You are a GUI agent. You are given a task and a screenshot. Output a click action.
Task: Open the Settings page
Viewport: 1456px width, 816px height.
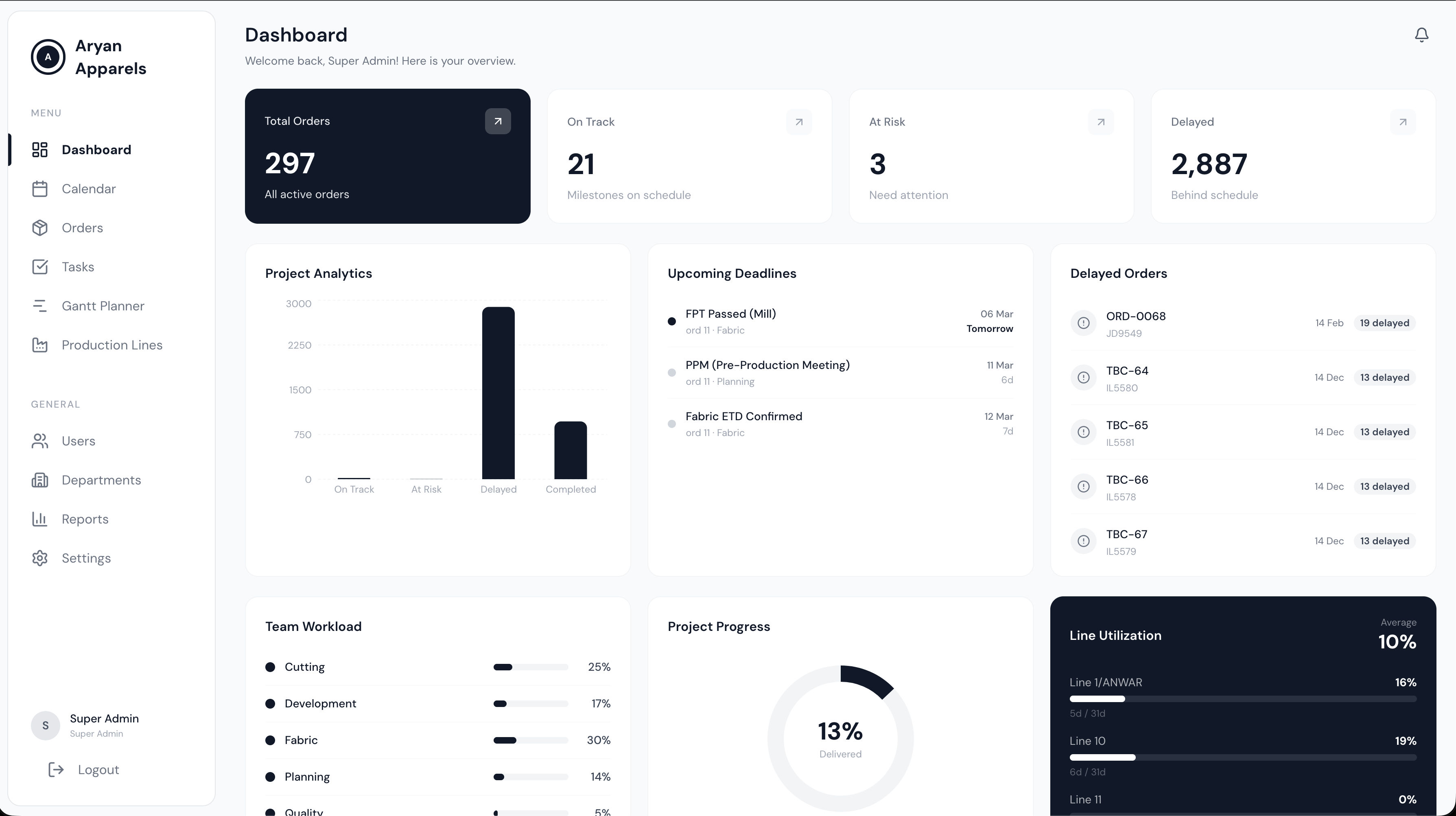point(86,558)
